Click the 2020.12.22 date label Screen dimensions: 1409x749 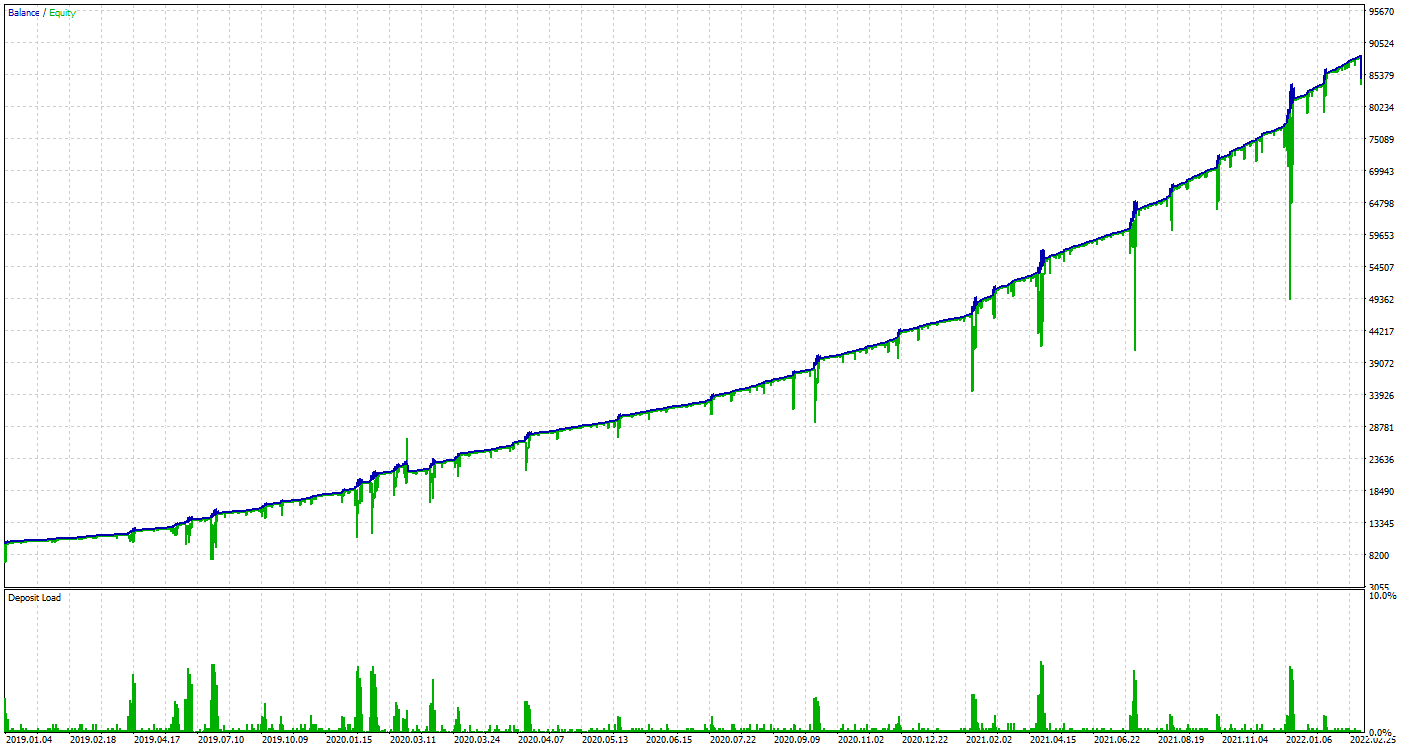(x=926, y=741)
